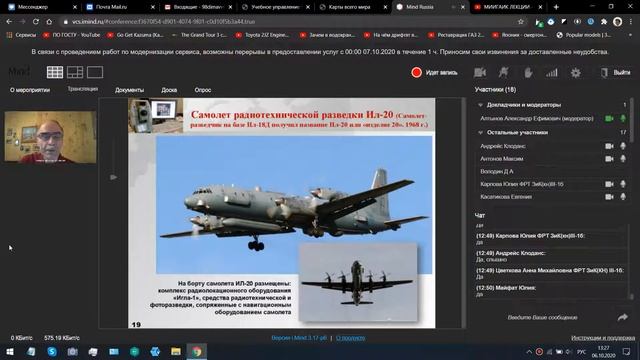Switch to the Трансляция tab

[x=82, y=89]
